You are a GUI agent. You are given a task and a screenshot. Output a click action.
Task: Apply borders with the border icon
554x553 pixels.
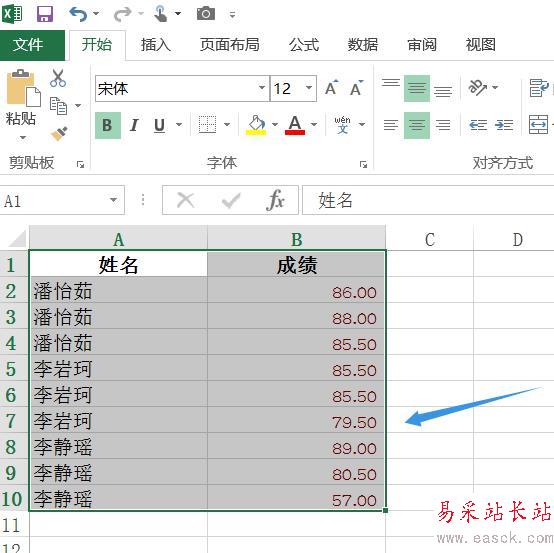click(208, 124)
